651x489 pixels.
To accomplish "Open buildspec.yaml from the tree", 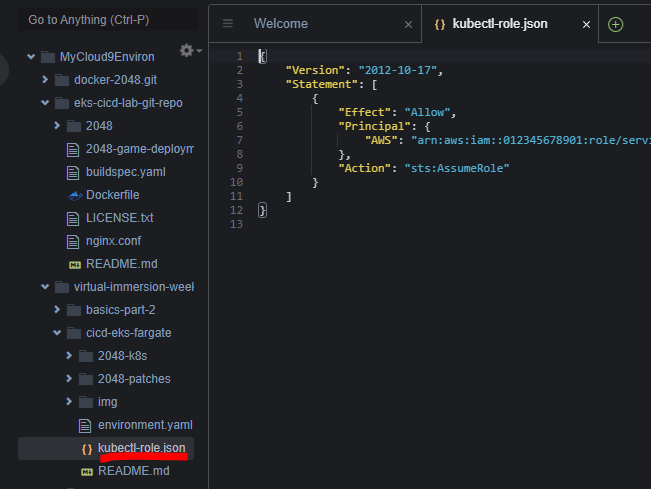I will click(x=126, y=172).
